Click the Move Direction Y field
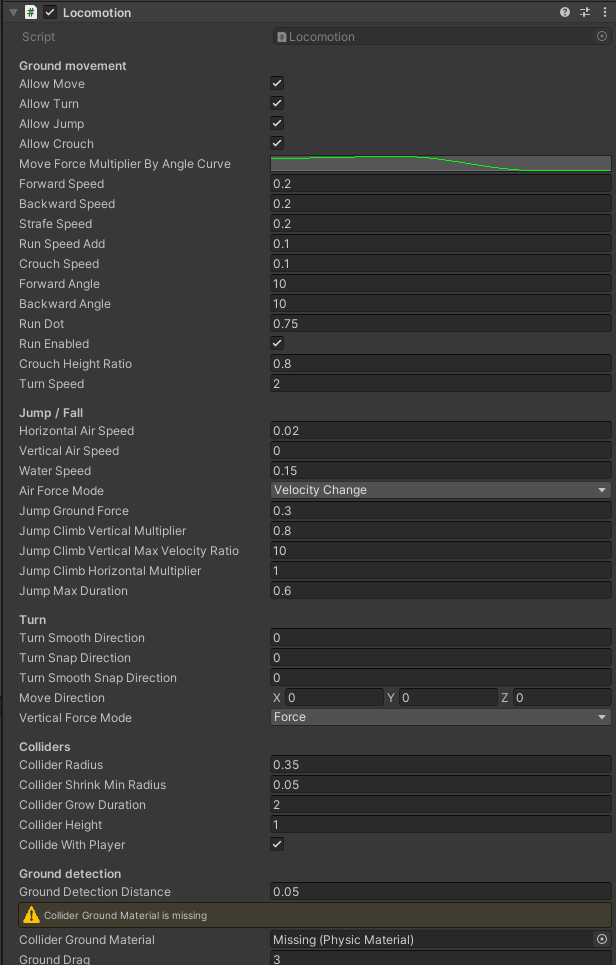The height and width of the screenshot is (965, 616). pyautogui.click(x=448, y=697)
